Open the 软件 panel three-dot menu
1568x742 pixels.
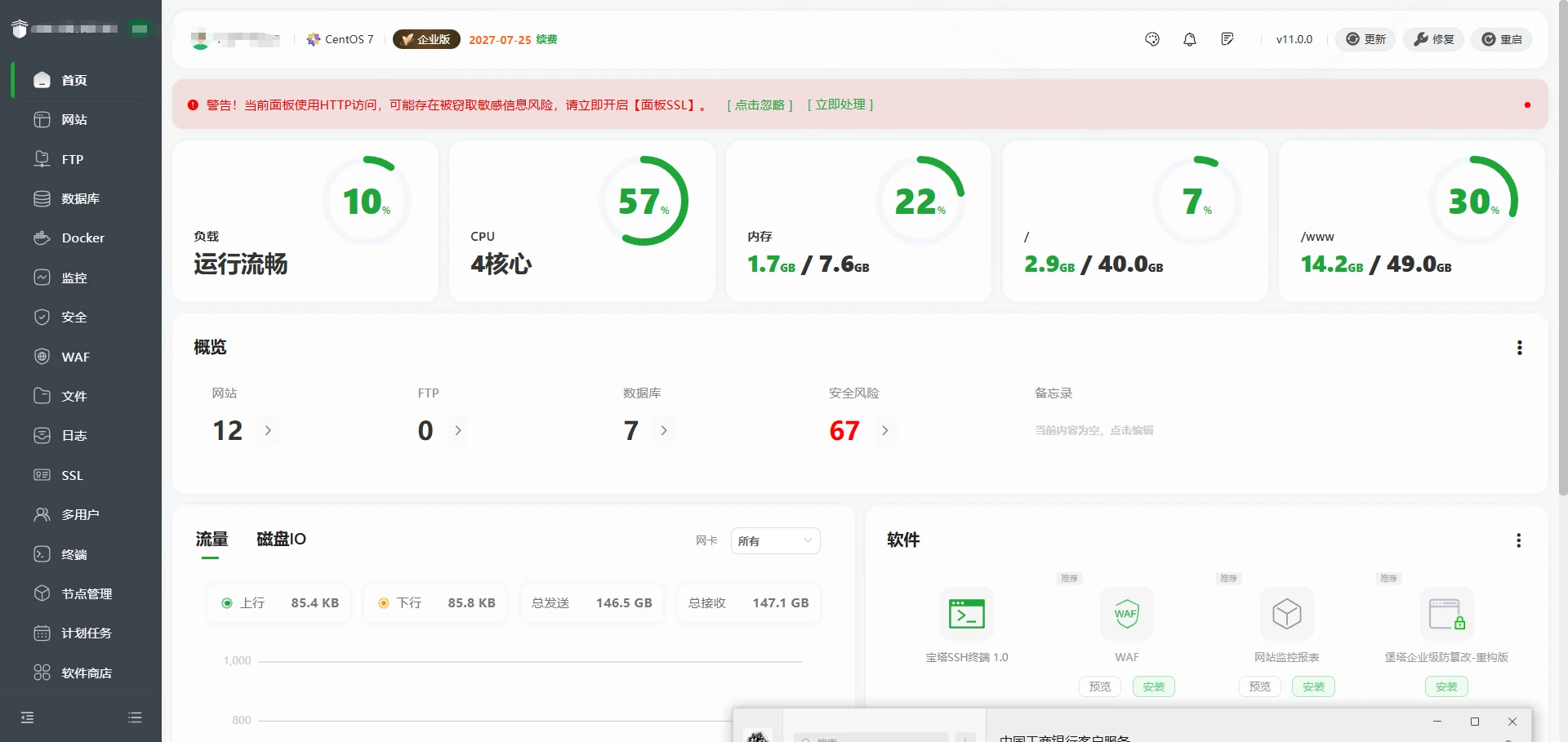1518,540
